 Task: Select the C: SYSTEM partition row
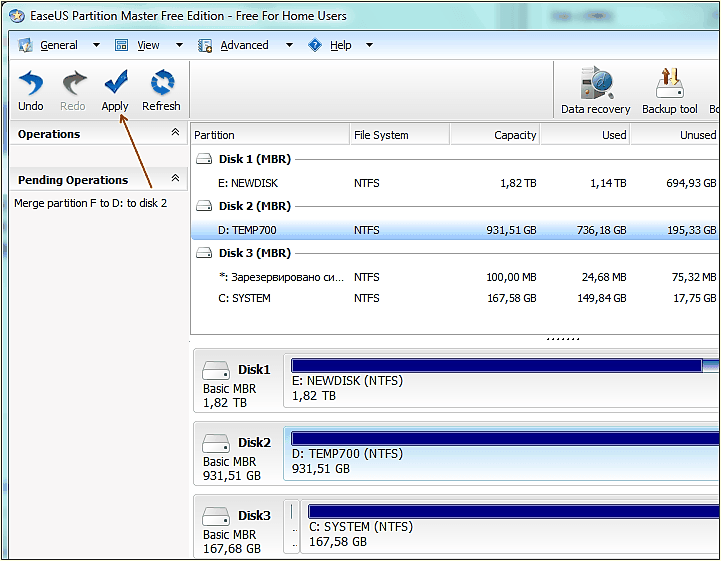coord(455,298)
